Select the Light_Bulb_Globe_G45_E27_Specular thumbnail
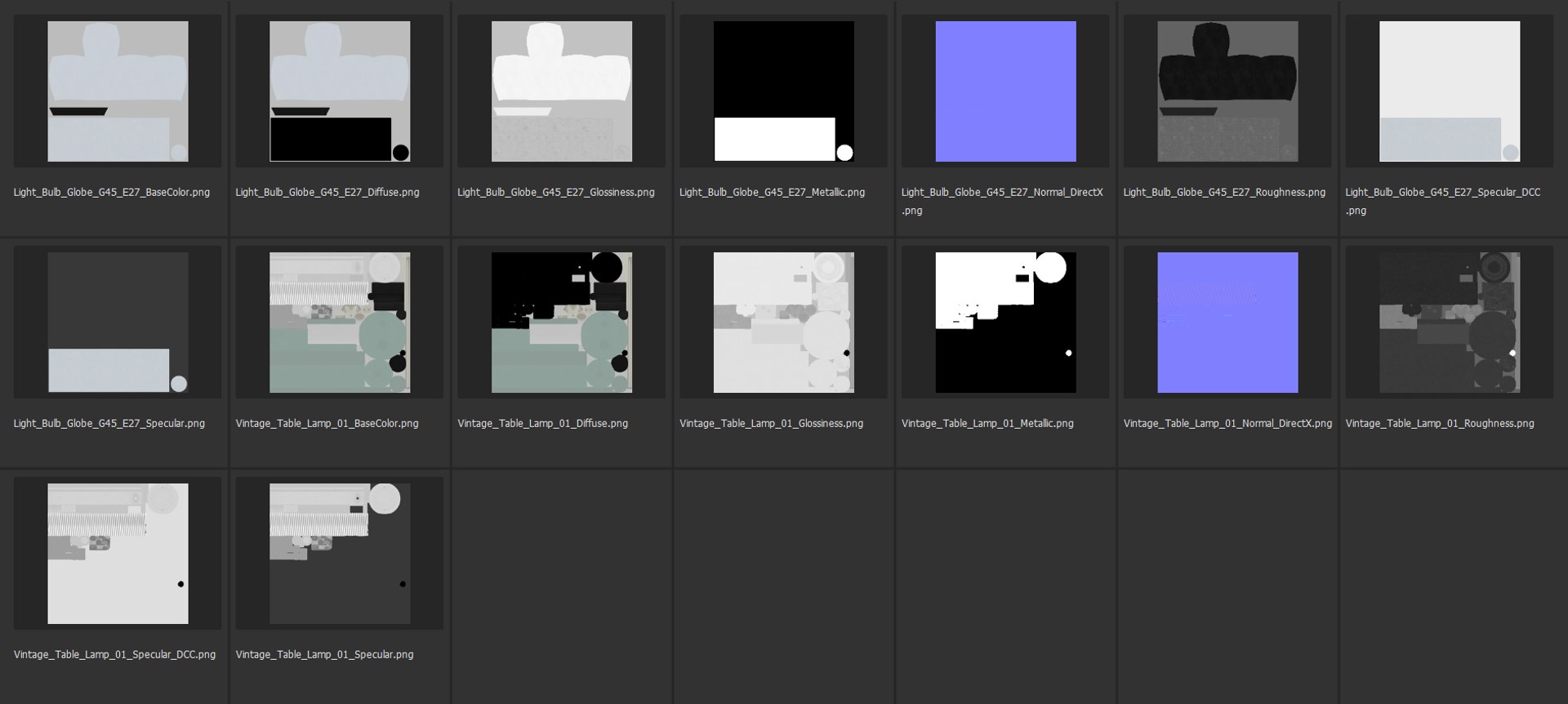This screenshot has height=704, width=1568. click(x=118, y=323)
